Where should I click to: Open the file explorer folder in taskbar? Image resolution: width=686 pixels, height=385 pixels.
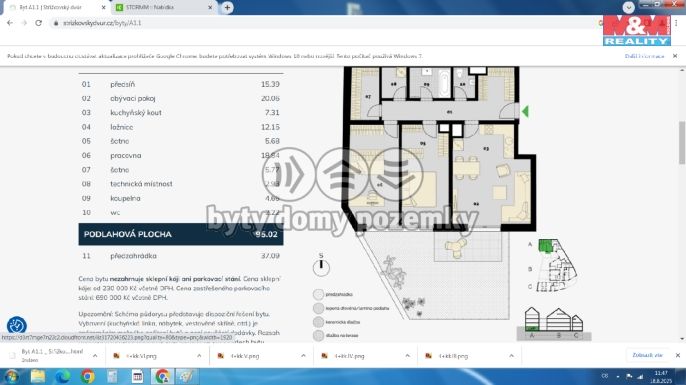click(38, 376)
